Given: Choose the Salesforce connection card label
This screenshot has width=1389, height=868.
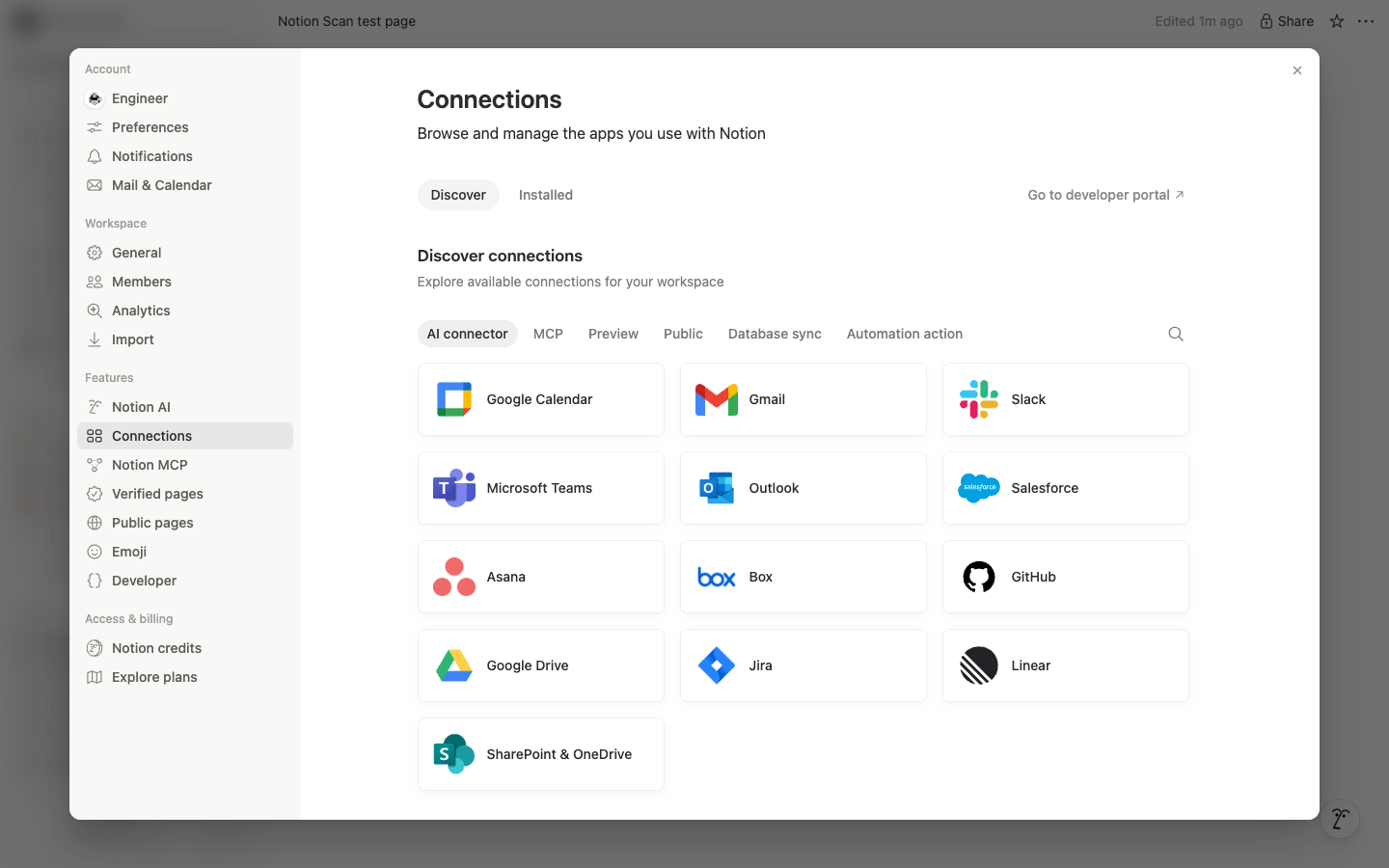Looking at the screenshot, I should [1045, 488].
